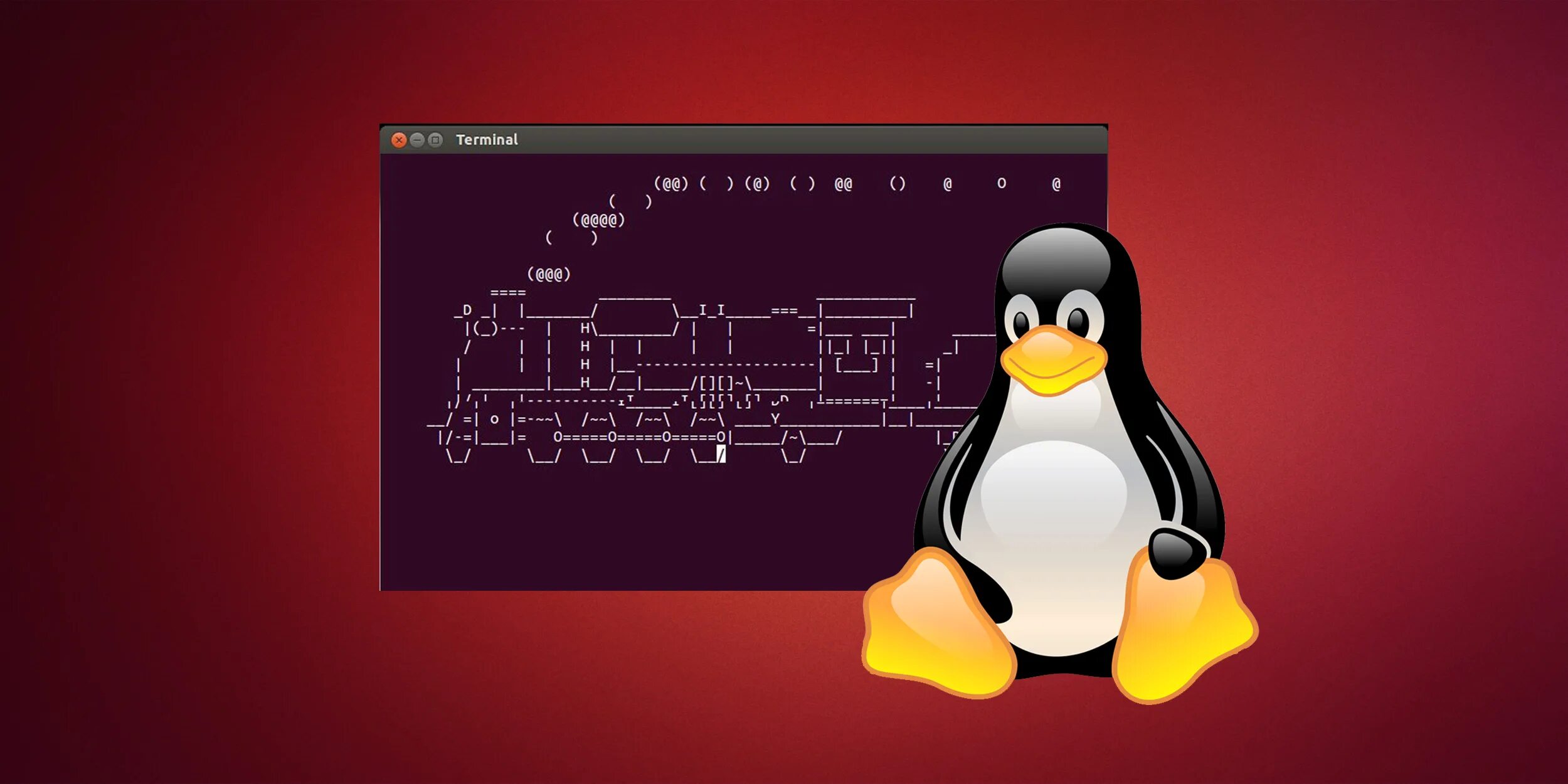This screenshot has width=1568, height=784.
Task: Click the white block cursor in terminal
Action: pyautogui.click(x=721, y=454)
